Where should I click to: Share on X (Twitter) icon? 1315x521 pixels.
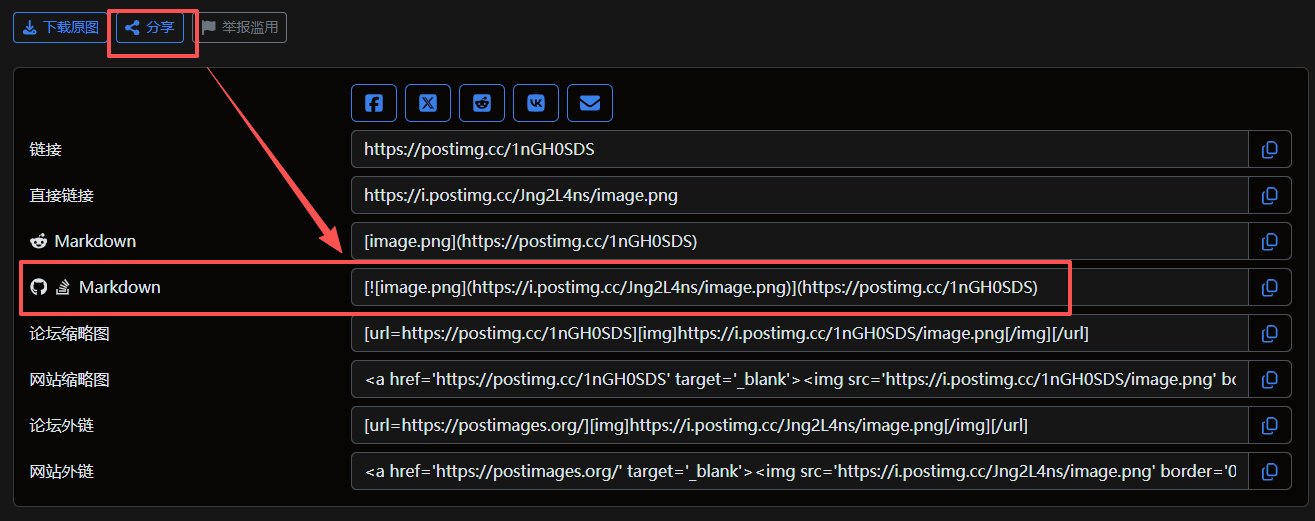click(428, 103)
